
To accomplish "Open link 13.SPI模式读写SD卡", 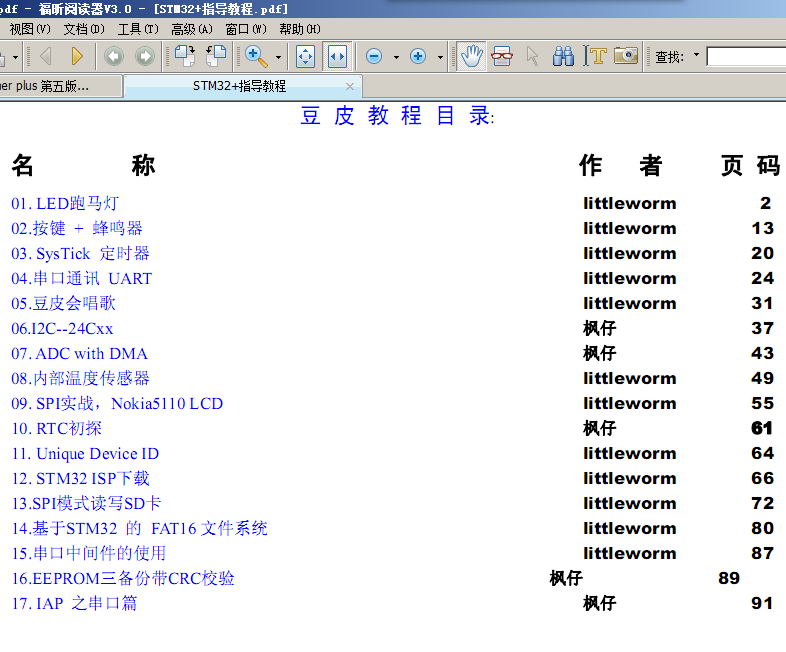I will point(86,503).
